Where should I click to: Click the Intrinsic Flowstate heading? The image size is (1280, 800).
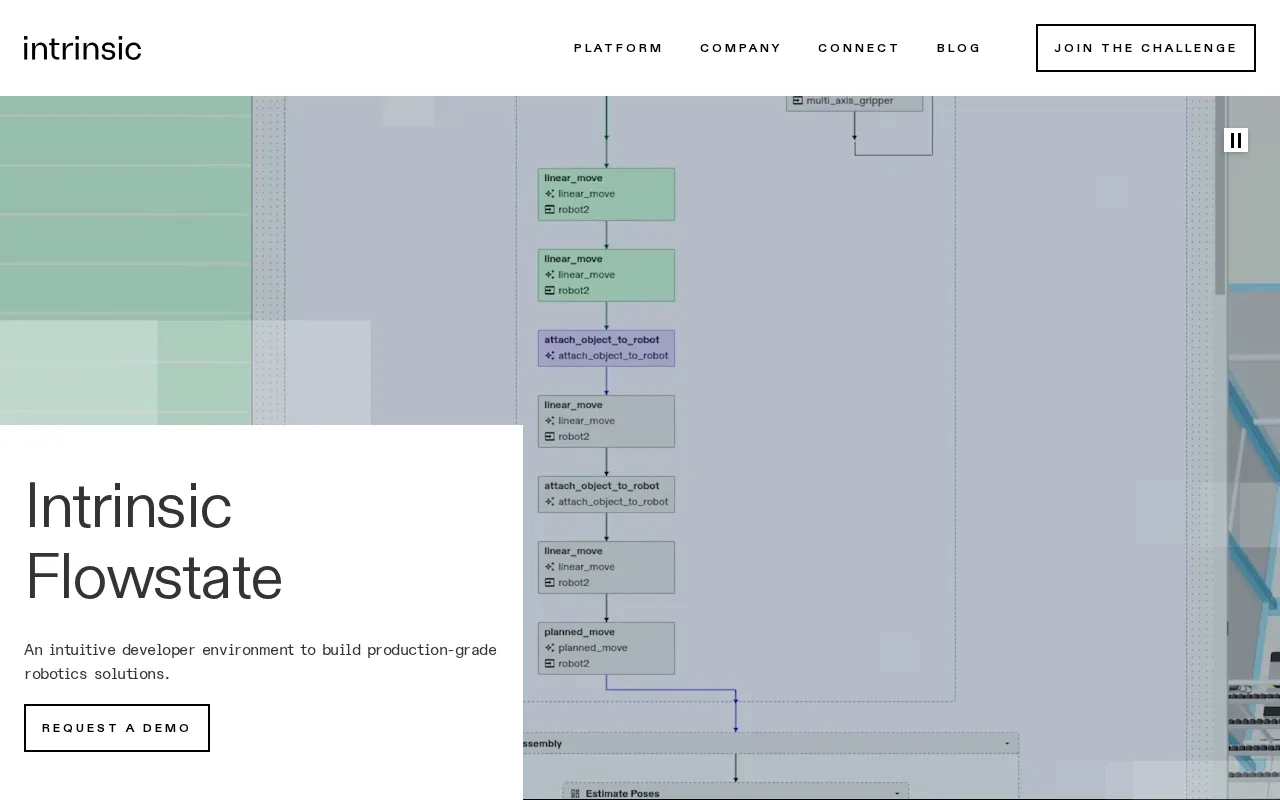coord(154,541)
